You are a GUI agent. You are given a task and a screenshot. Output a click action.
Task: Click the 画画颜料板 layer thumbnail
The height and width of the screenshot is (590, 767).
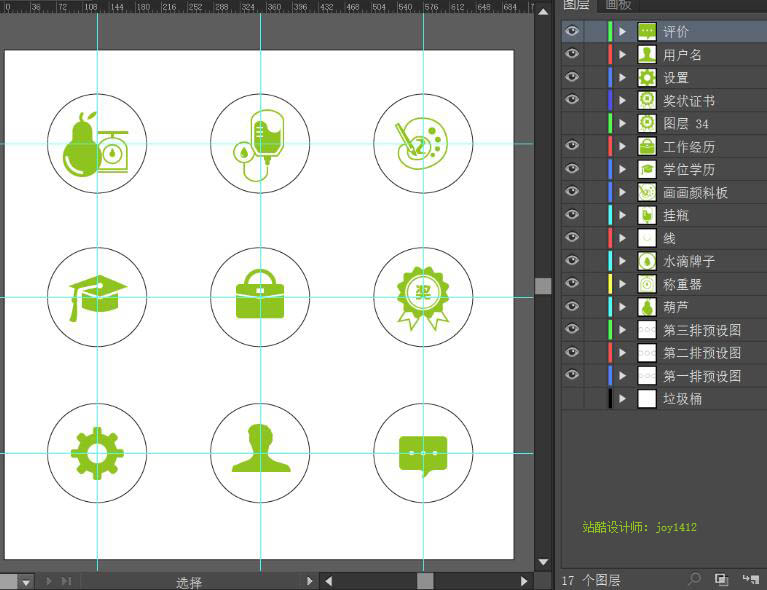[647, 192]
